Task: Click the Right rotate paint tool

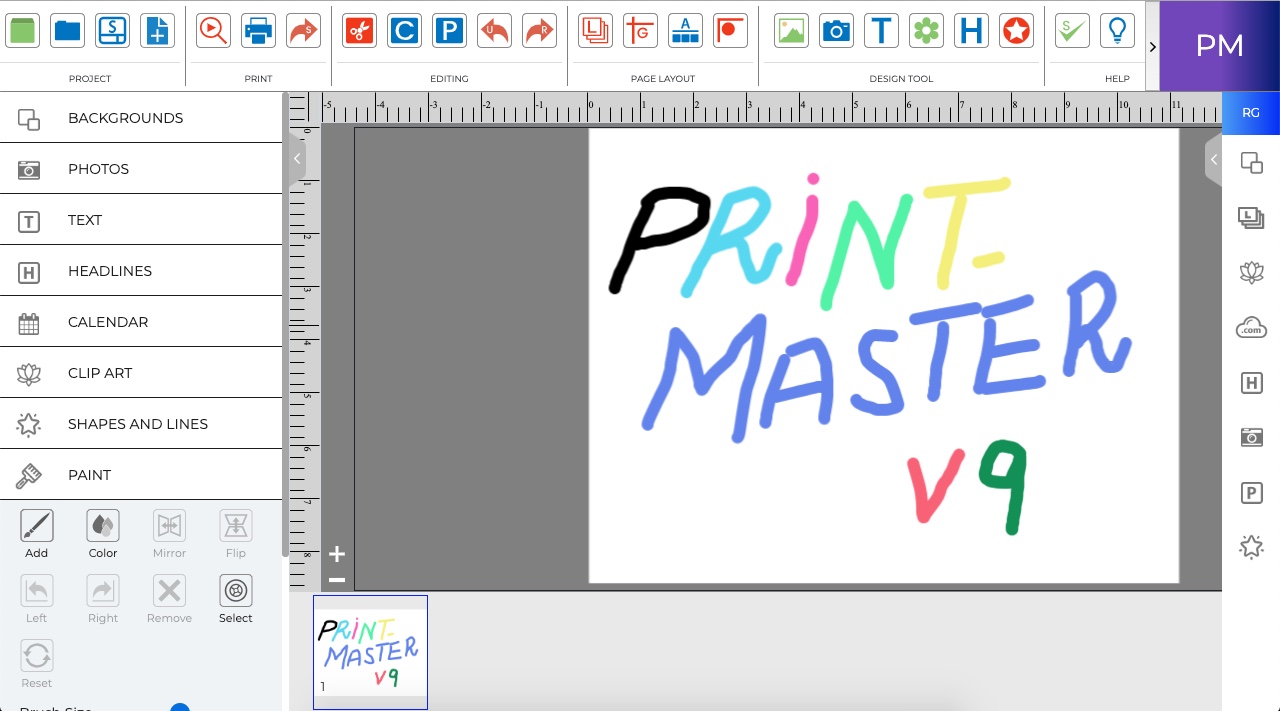Action: 103,599
